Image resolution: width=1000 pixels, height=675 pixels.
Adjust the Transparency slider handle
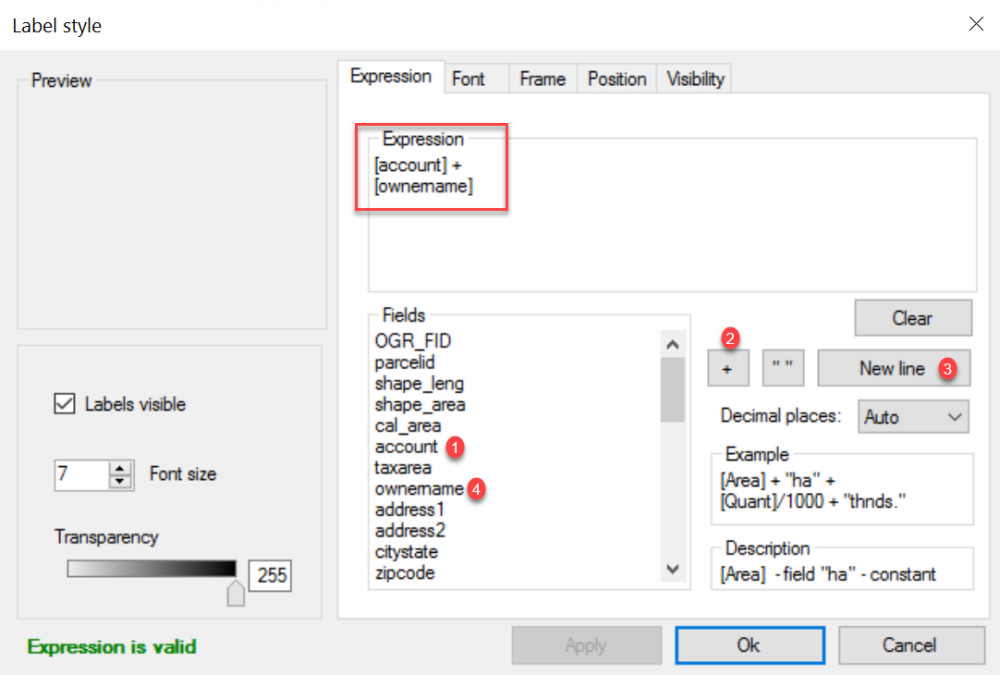pyautogui.click(x=236, y=591)
